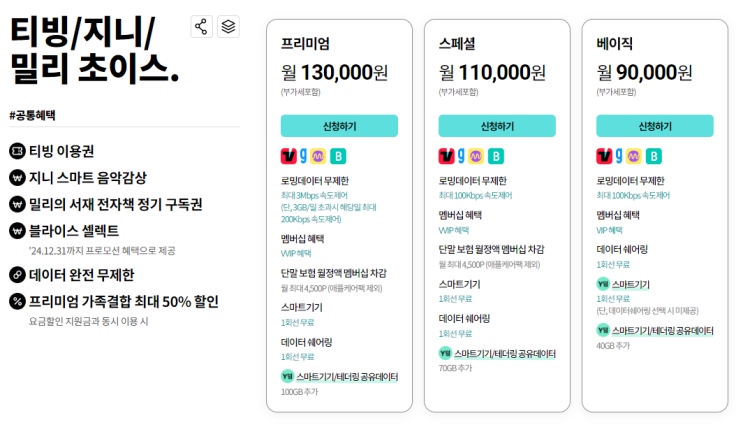The image size is (743, 439).
Task: Click the green B icon in 베이직 plan
Action: pyautogui.click(x=653, y=156)
